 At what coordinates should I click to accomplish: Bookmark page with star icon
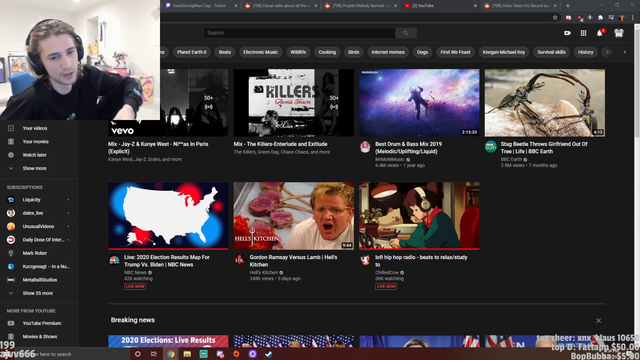click(x=555, y=18)
